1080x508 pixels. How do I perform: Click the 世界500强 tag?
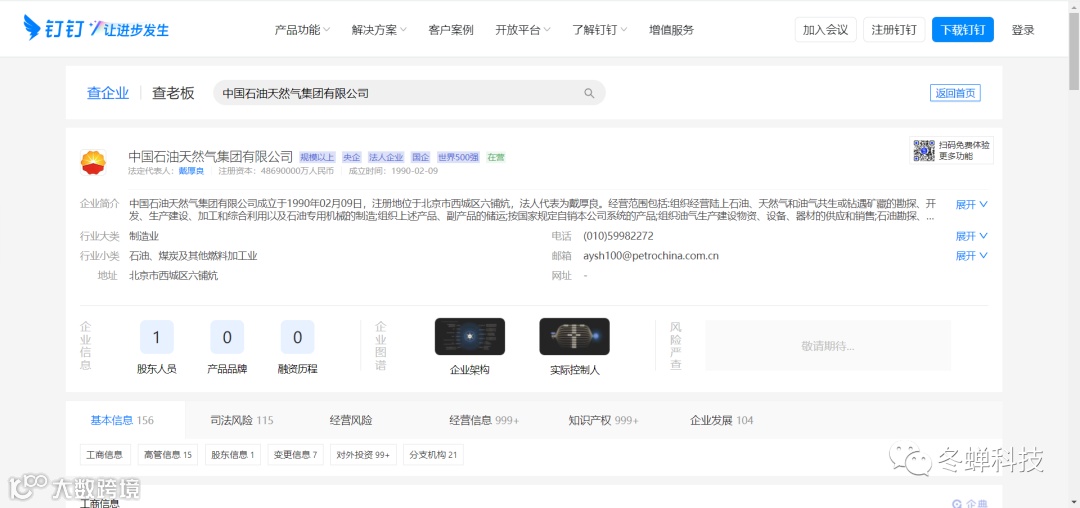click(x=458, y=157)
